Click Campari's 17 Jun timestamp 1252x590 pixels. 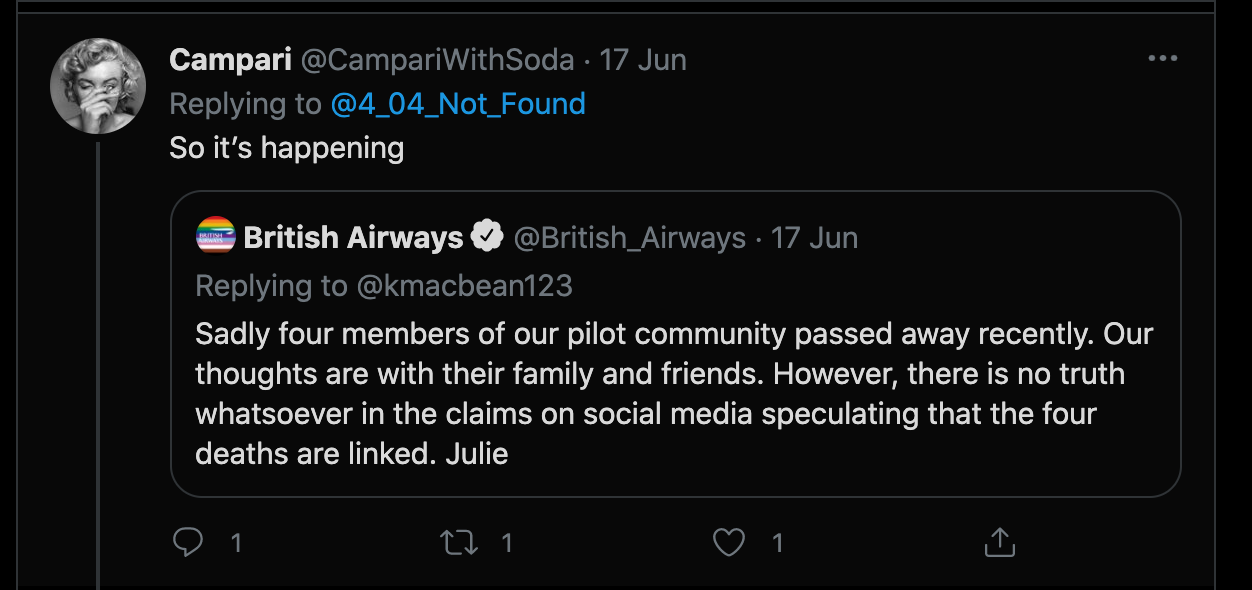tap(643, 60)
